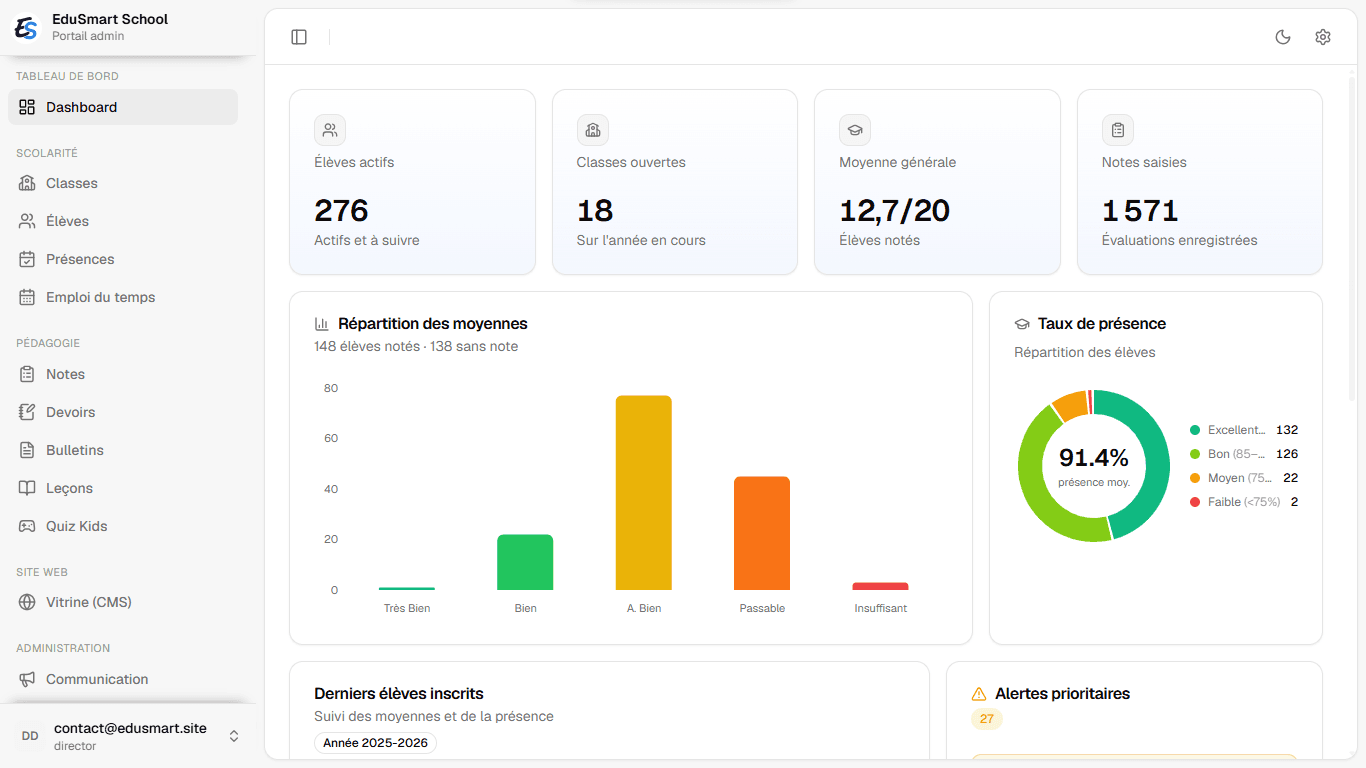Collapse the sidebar with the panel icon

(299, 37)
